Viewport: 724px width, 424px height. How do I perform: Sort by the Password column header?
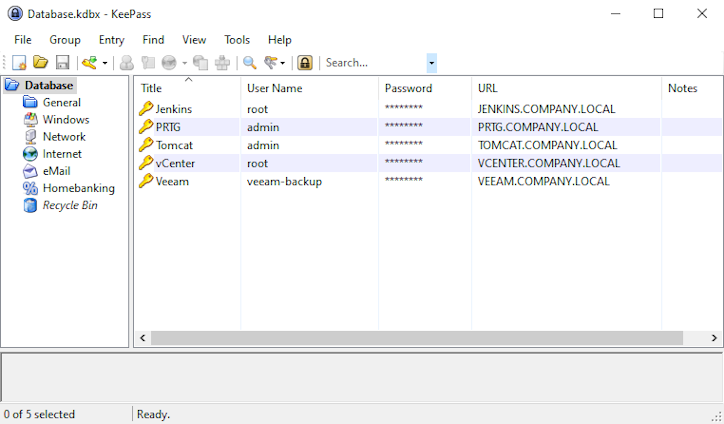(425, 88)
